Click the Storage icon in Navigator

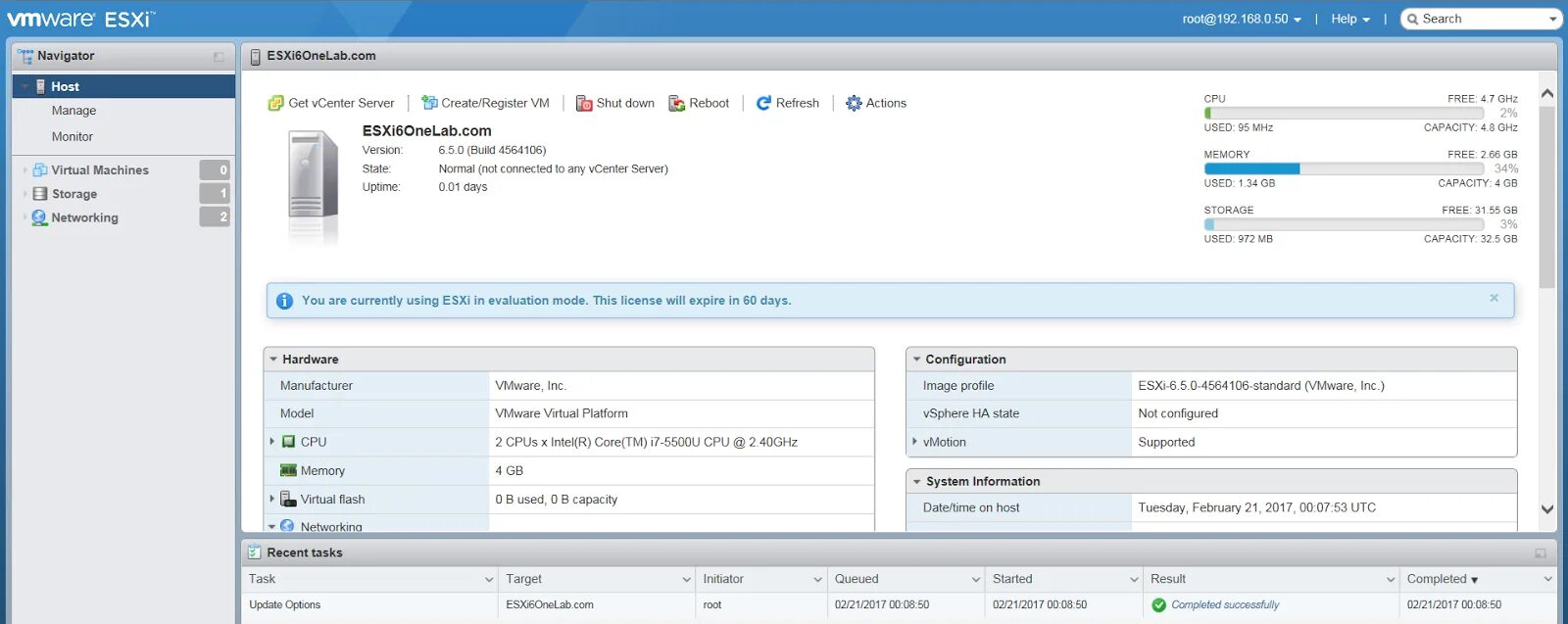(40, 194)
